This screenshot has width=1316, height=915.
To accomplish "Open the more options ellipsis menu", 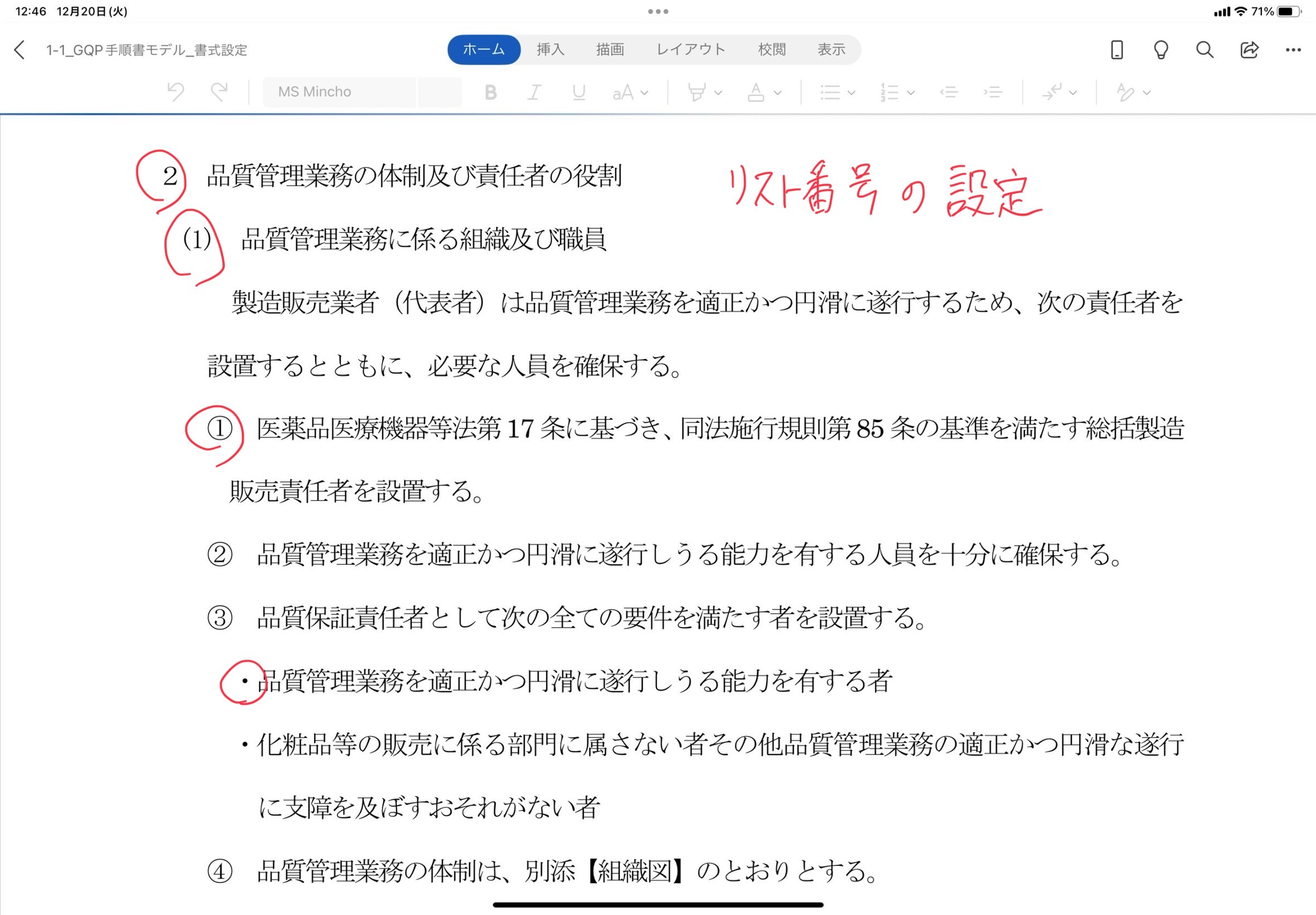I will click(1293, 50).
